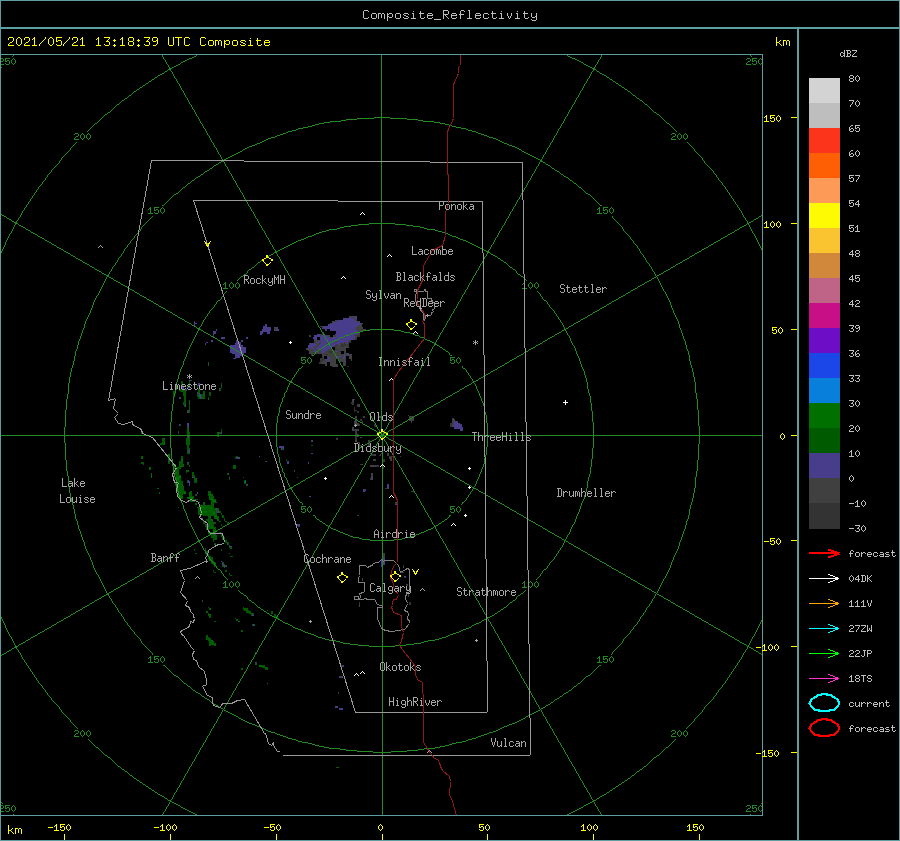Select the light gray 70-80 dBZ swatch

(824, 91)
